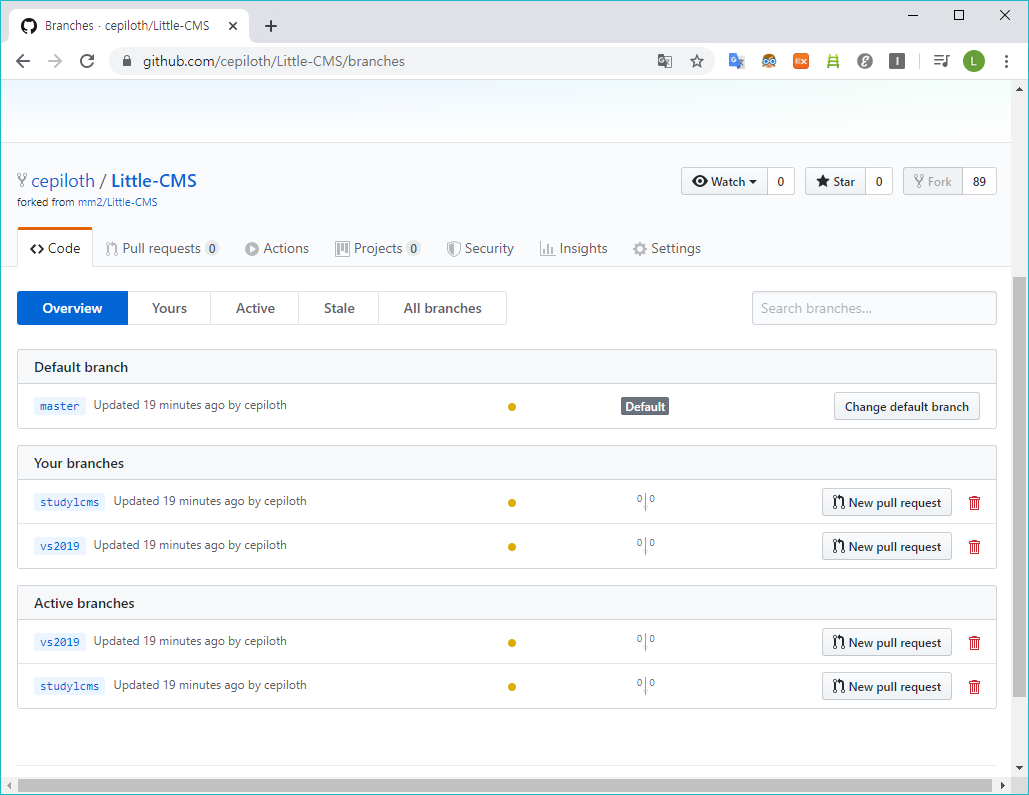Open upstream mm2/Little-CMS link
Image resolution: width=1029 pixels, height=795 pixels.
(x=117, y=202)
